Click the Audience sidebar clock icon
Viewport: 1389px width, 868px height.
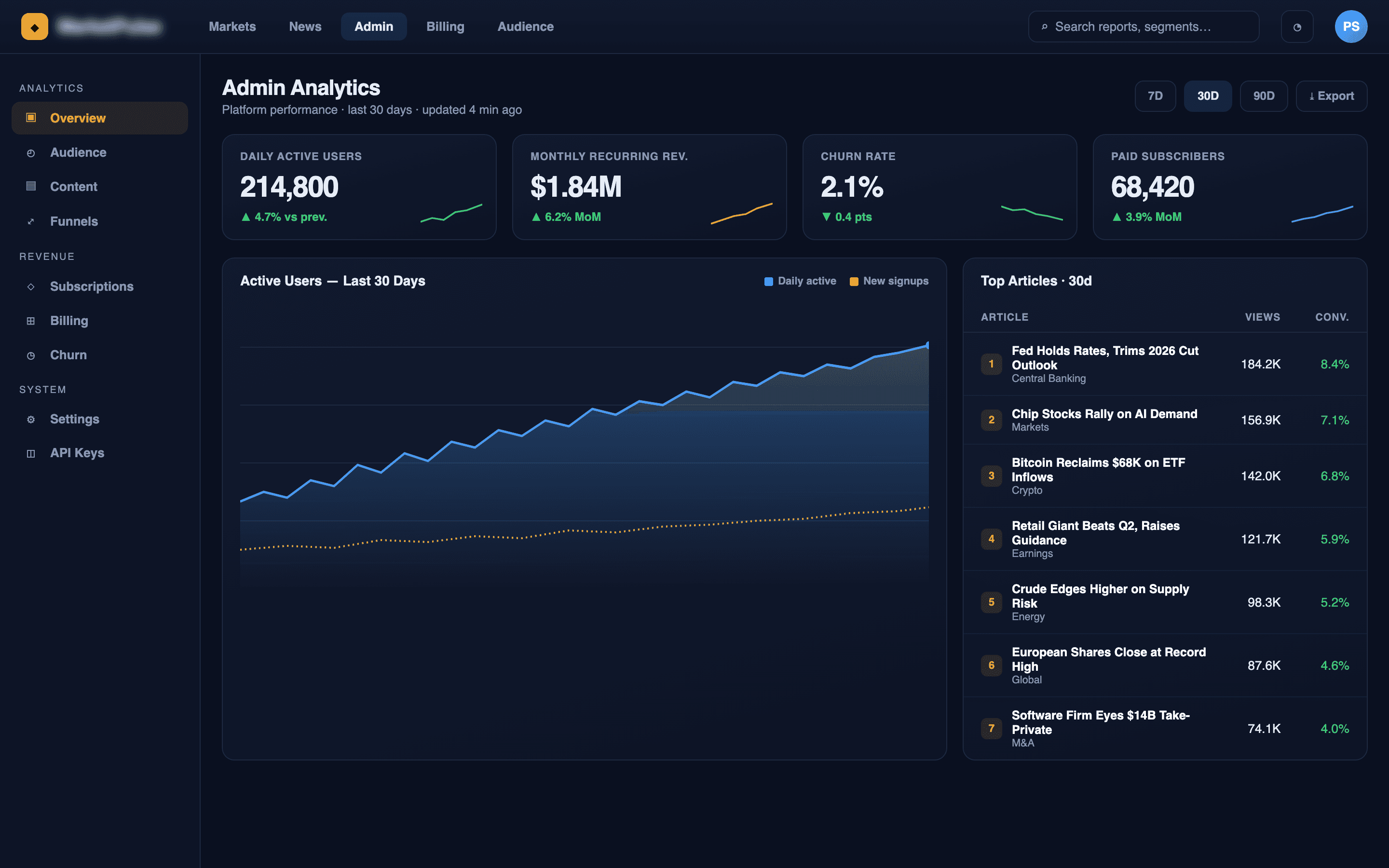31,153
